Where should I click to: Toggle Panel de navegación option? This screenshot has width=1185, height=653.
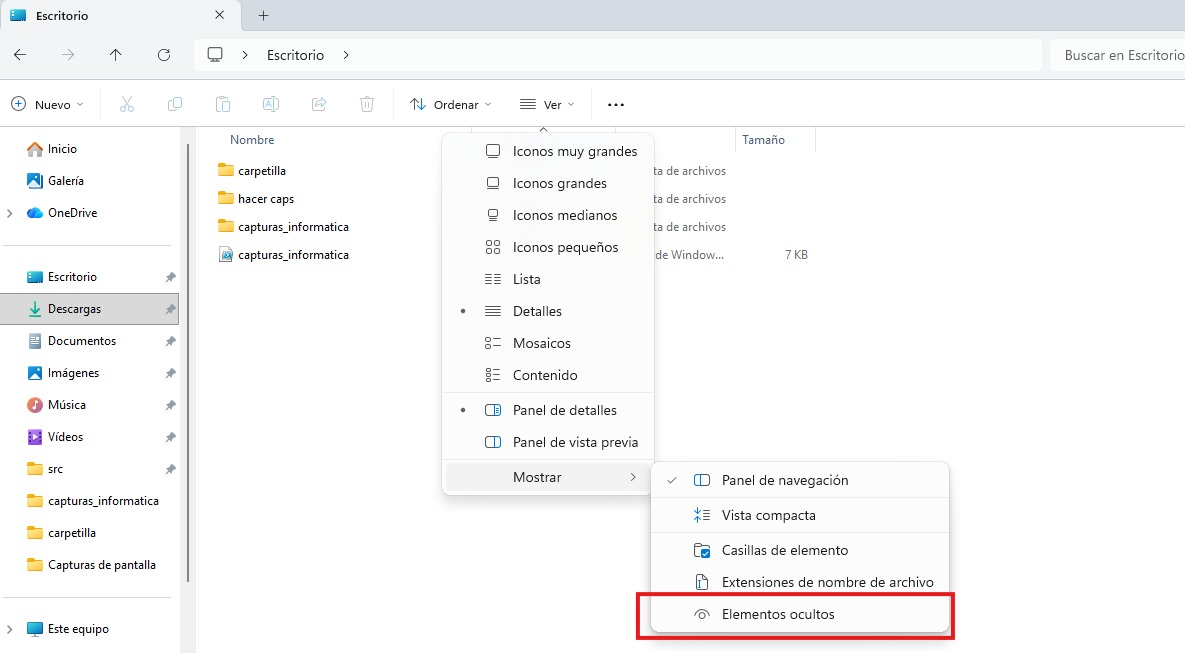point(800,480)
